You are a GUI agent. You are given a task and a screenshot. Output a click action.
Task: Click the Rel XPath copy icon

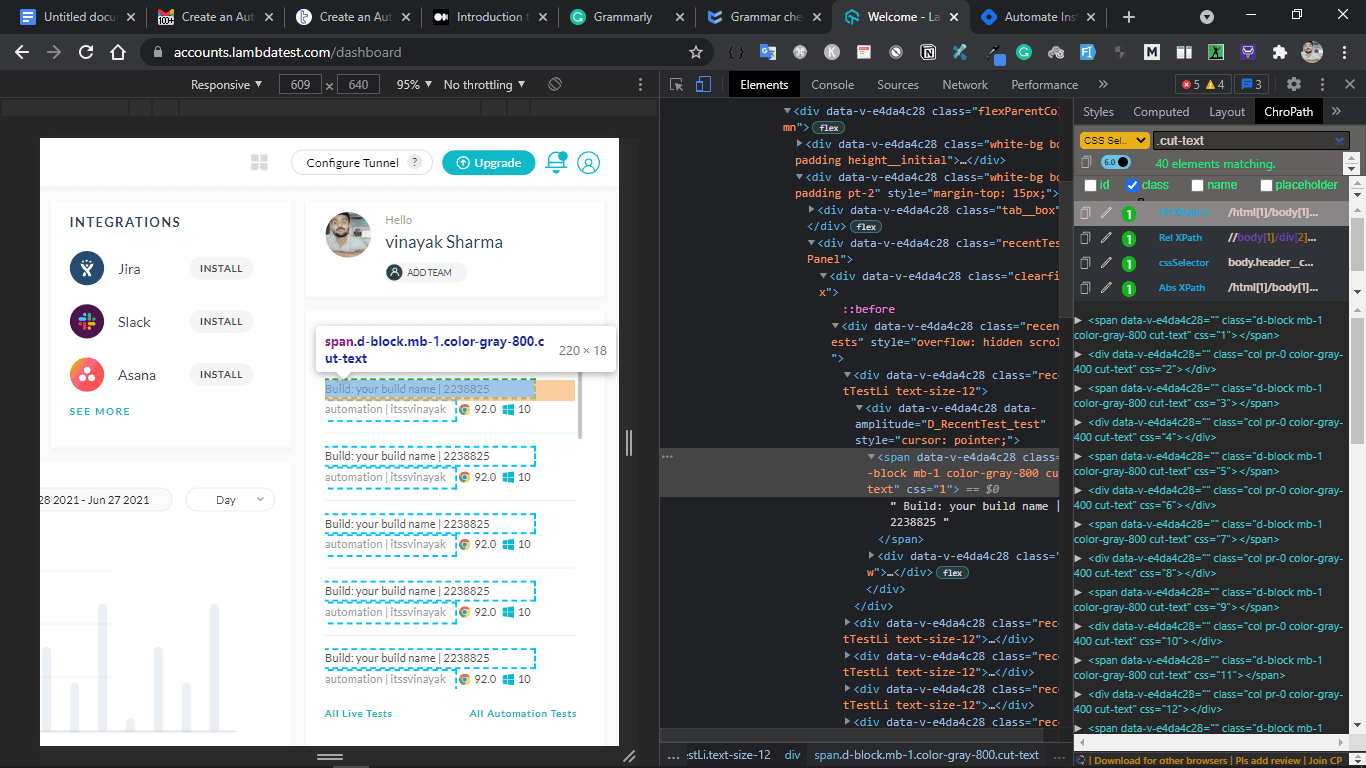click(1085, 238)
